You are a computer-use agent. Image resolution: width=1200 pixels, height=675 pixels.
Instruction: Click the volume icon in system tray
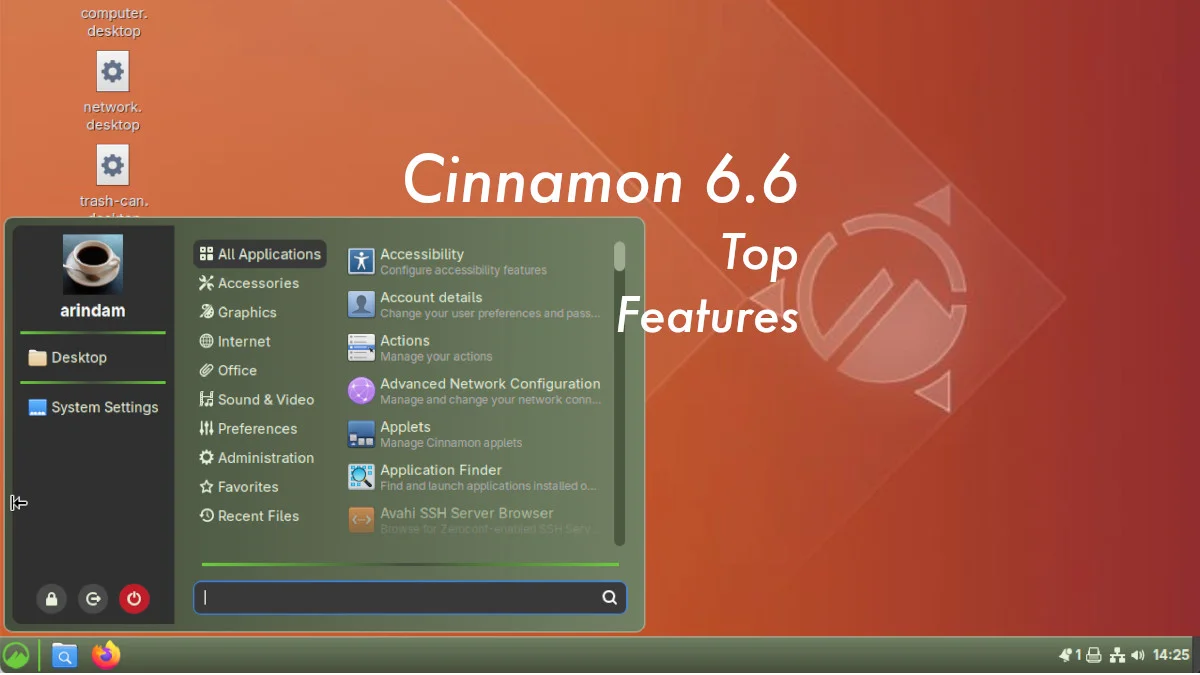pyautogui.click(x=1139, y=656)
